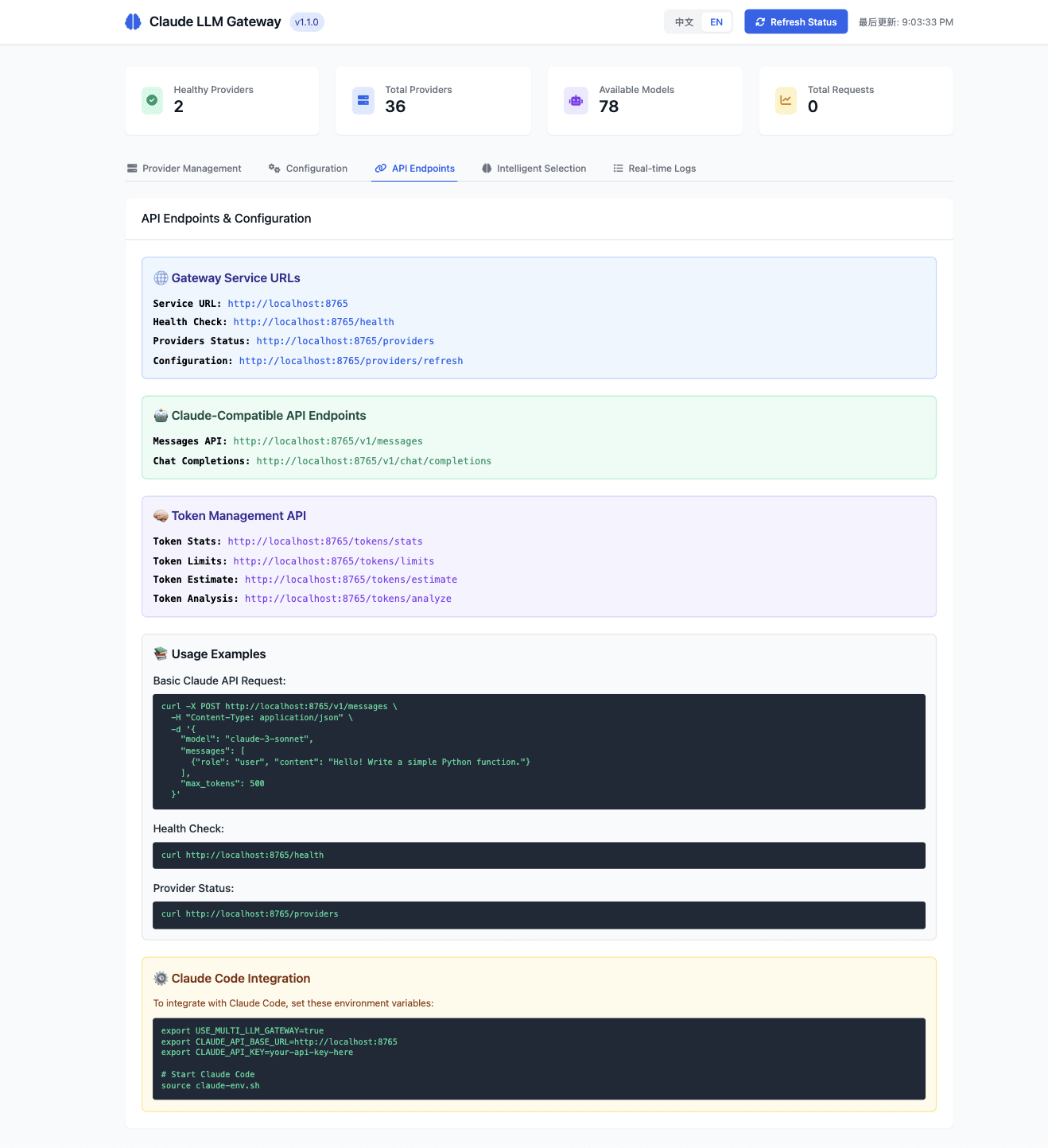The image size is (1048, 1148).
Task: Open the Health Check URL link
Action: click(313, 321)
